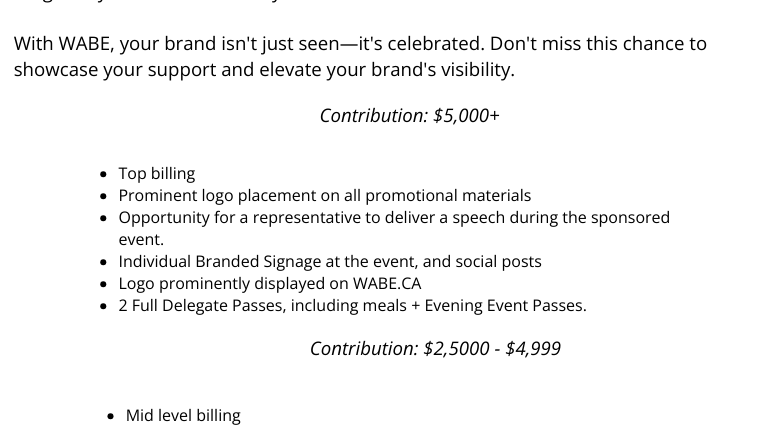Select the "Mid level billing" list item
Viewport: 757px width, 430px height.
[x=183, y=416]
